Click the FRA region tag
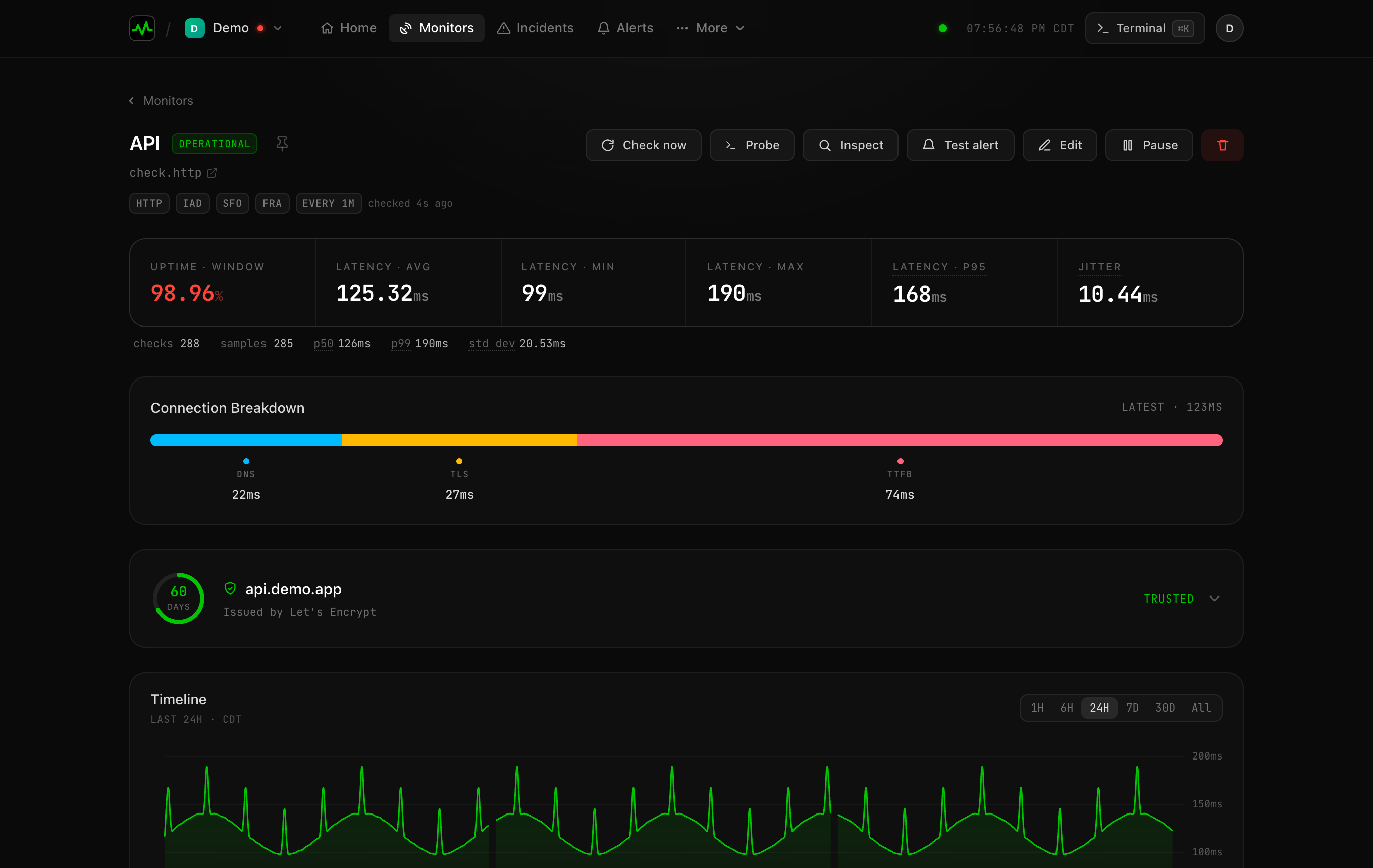 (273, 203)
